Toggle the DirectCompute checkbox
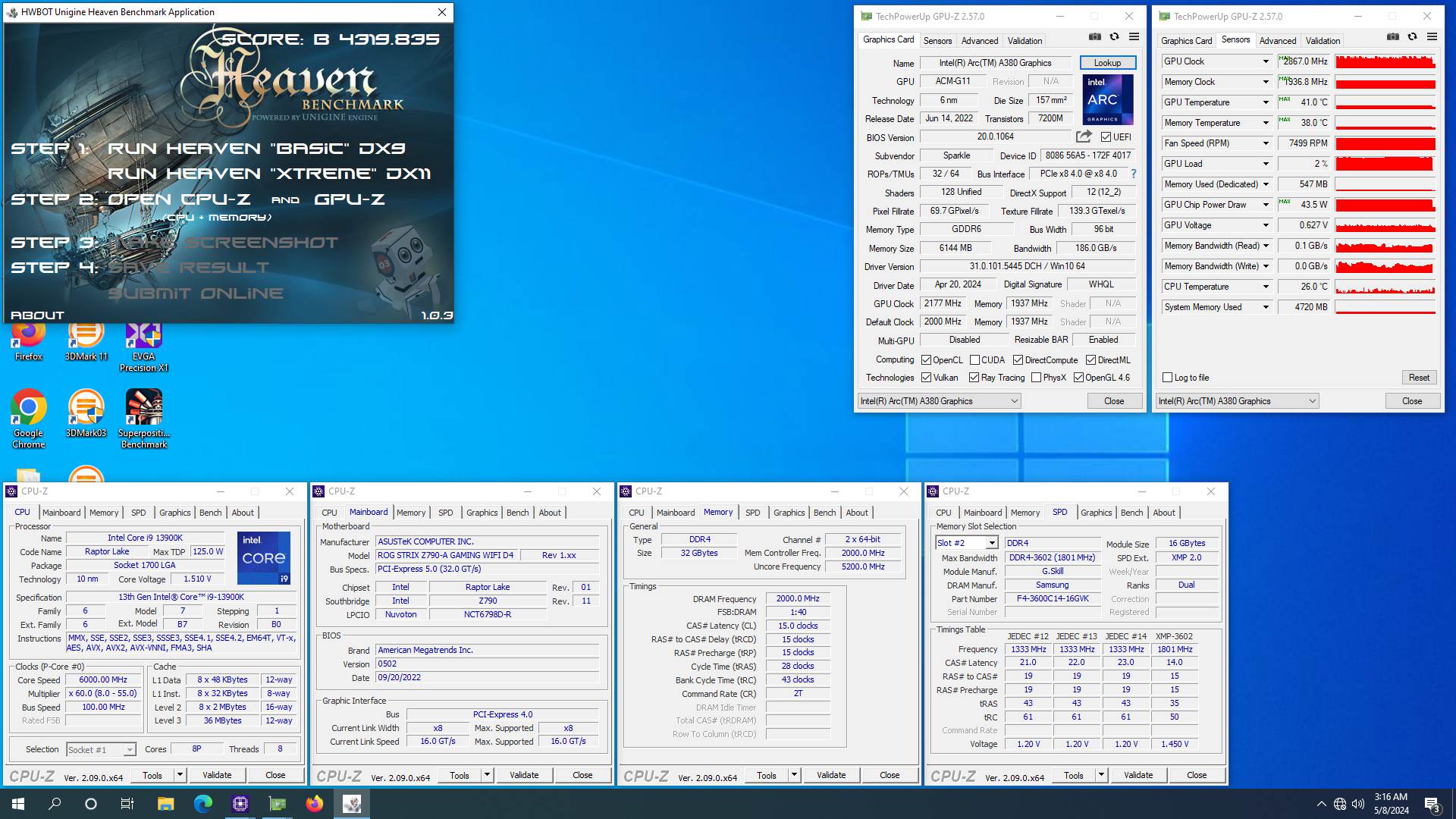 (x=1018, y=360)
